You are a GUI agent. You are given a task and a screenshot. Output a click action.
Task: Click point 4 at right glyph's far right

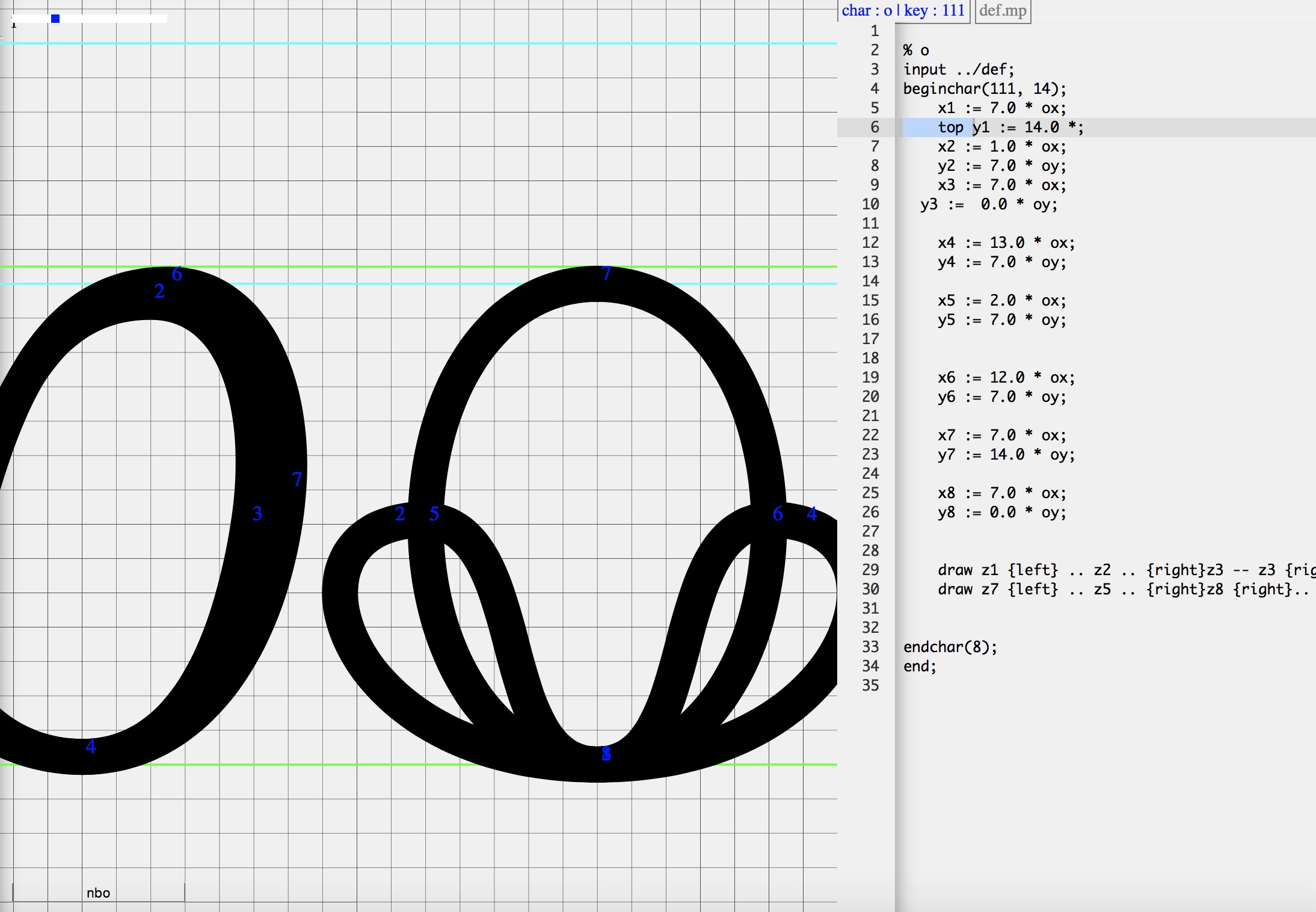(812, 514)
